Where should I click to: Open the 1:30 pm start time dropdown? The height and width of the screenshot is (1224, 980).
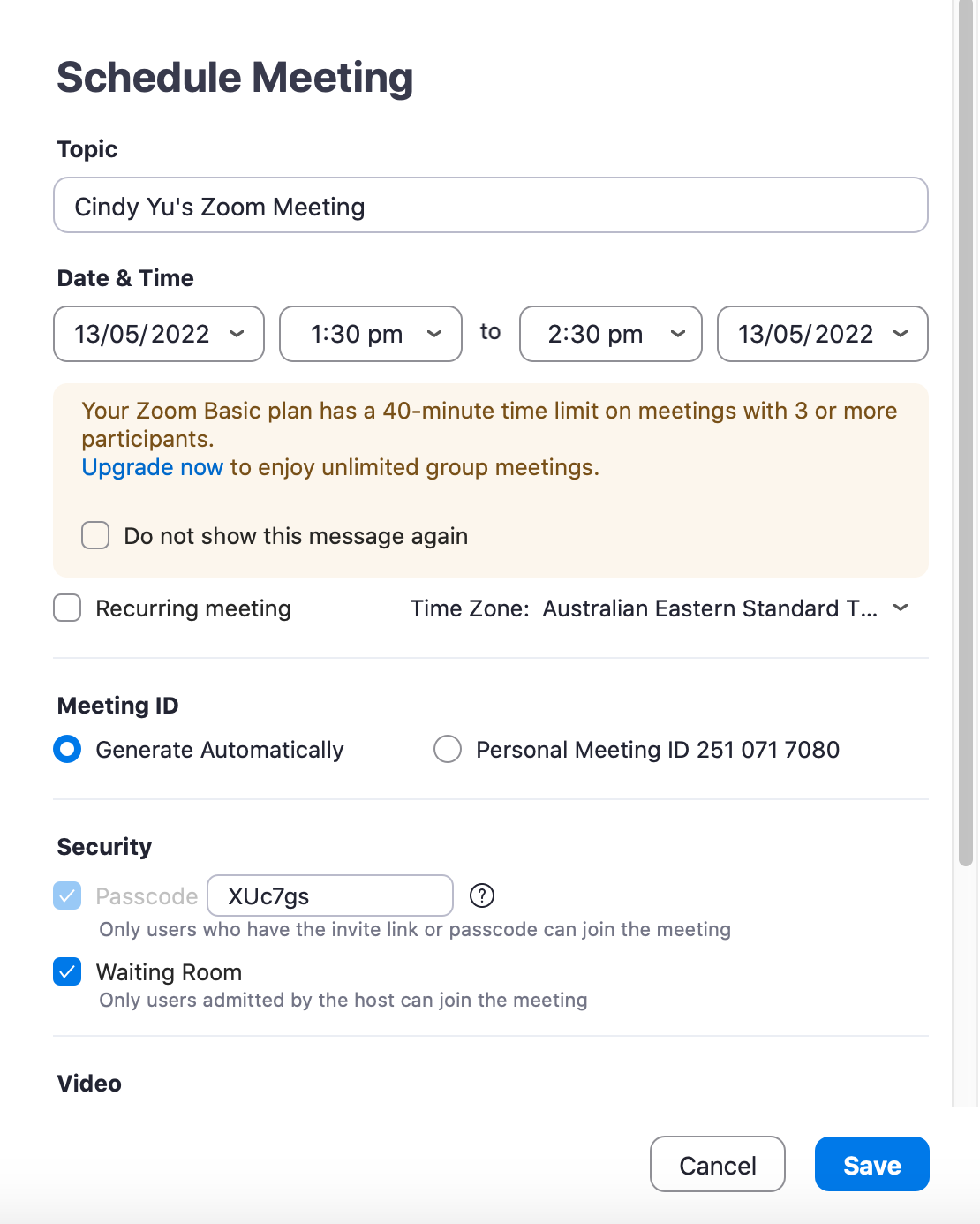[371, 334]
